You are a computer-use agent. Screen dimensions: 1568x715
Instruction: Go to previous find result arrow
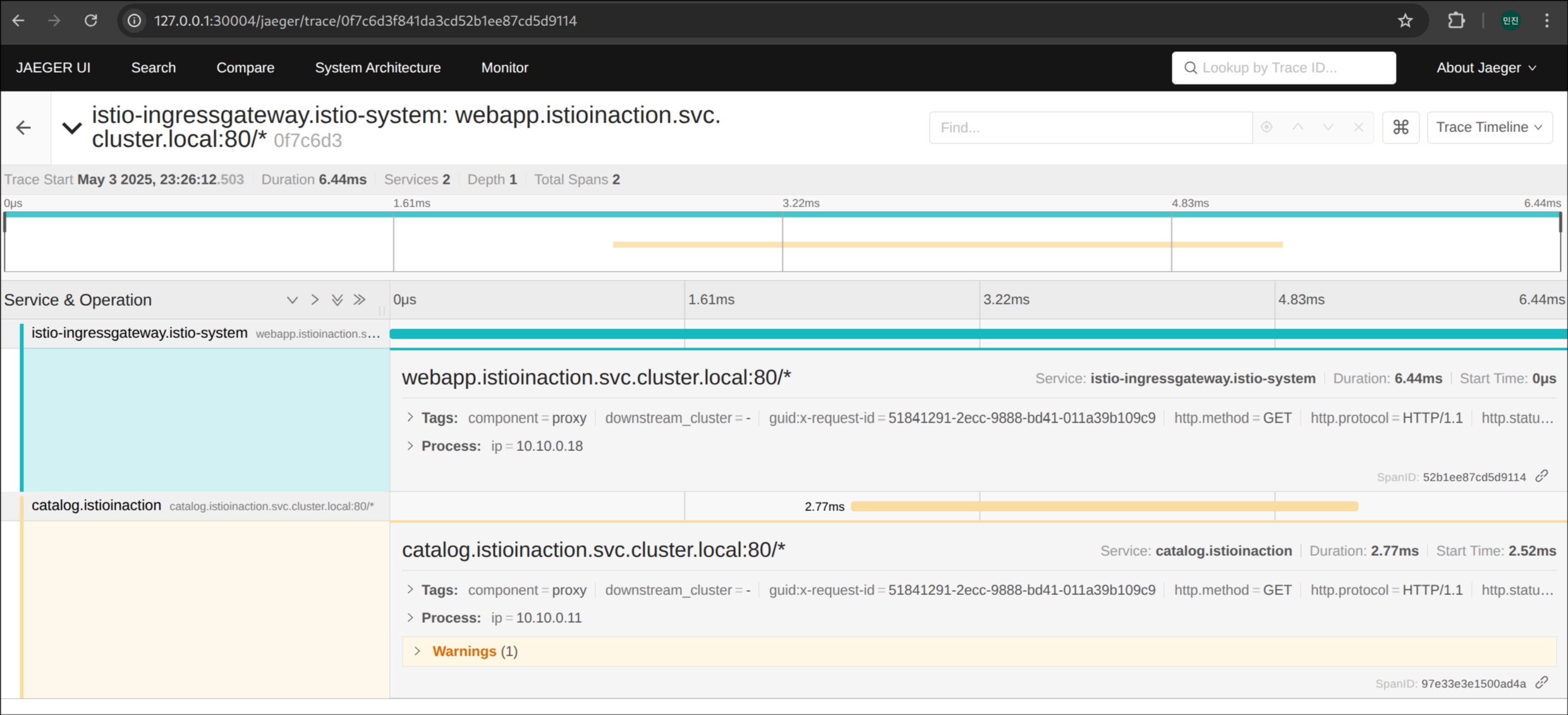[1298, 127]
